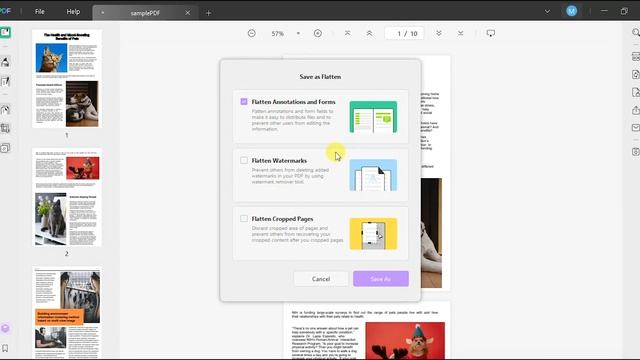640x360 pixels.
Task: Restore down the application window
Action: pyautogui.click(x=624, y=11)
